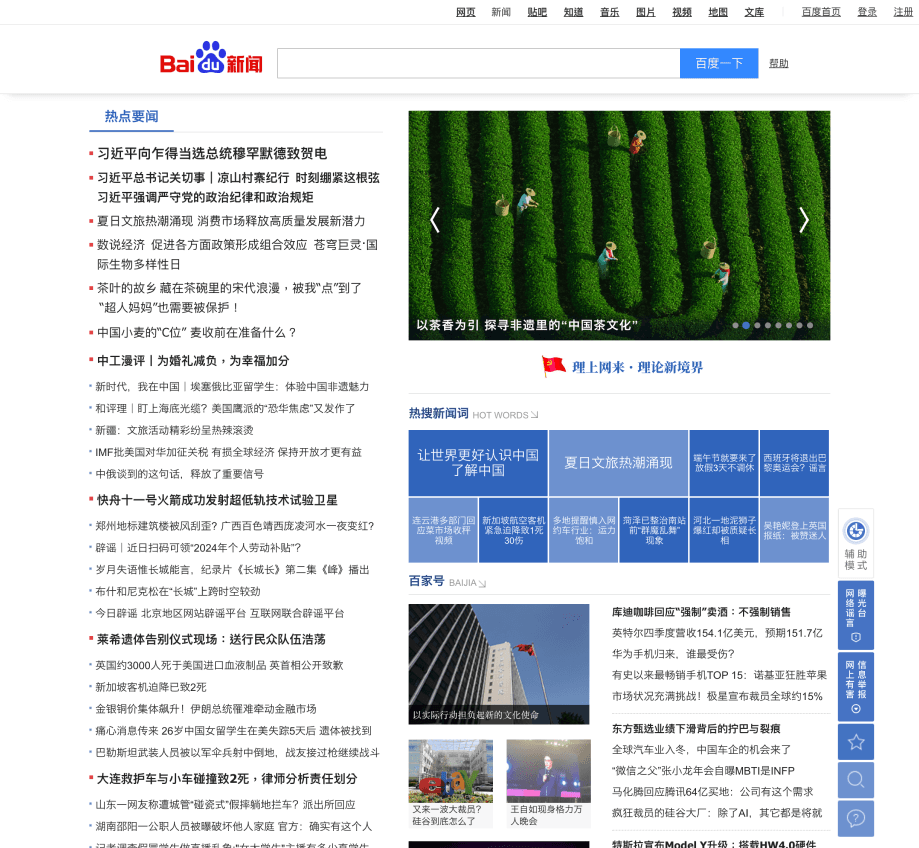The width and height of the screenshot is (919, 848).
Task: Open 中工漫评丨为婚礼减负 headline
Action: click(x=193, y=360)
